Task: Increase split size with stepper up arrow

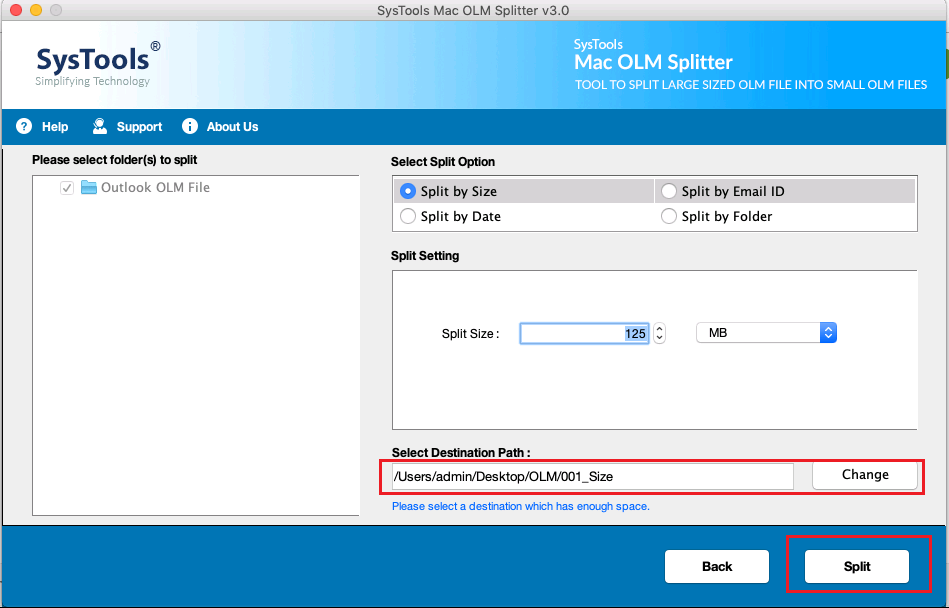Action: pos(660,329)
